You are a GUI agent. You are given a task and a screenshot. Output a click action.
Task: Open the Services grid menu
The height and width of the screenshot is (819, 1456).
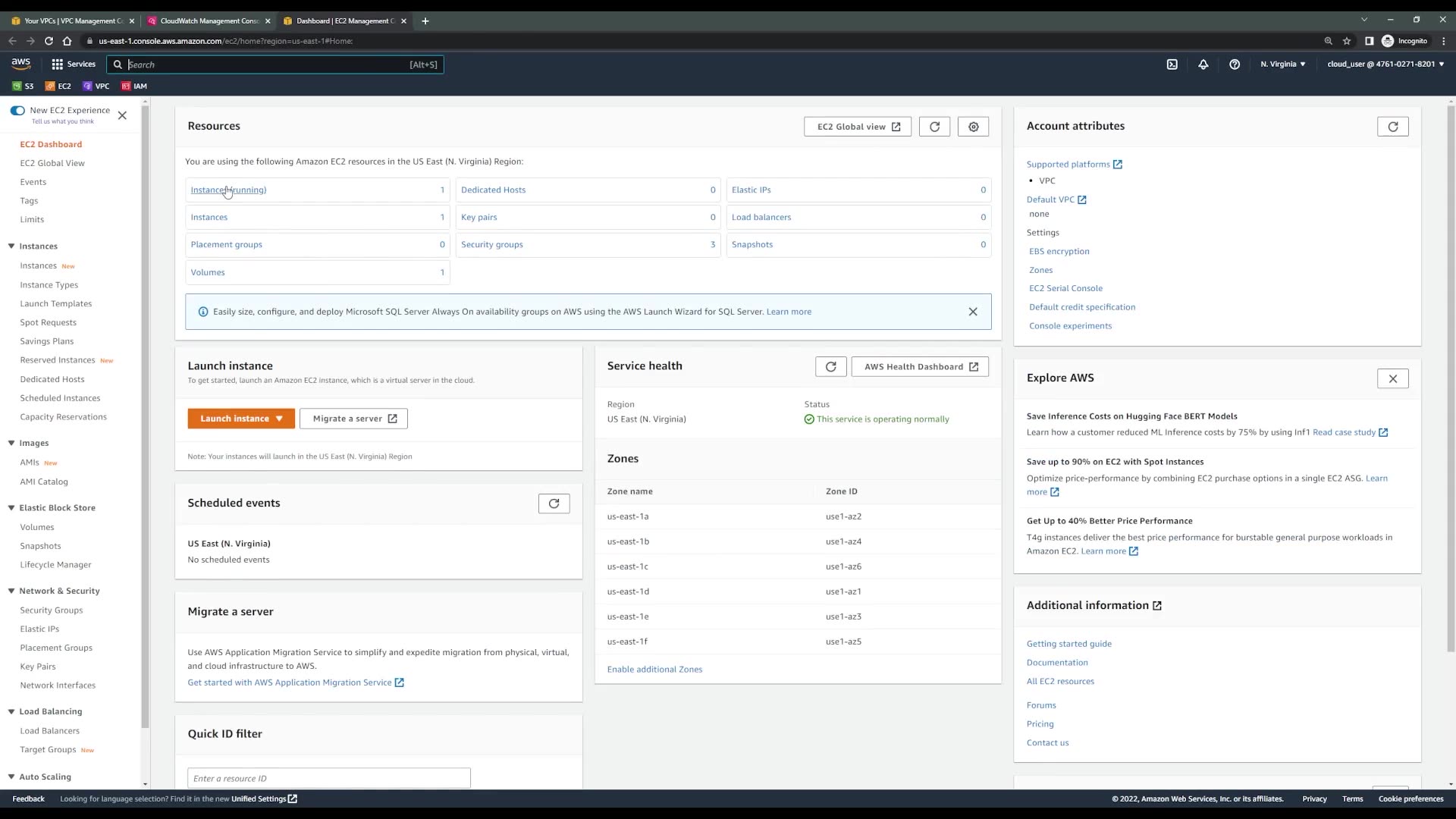tap(73, 64)
